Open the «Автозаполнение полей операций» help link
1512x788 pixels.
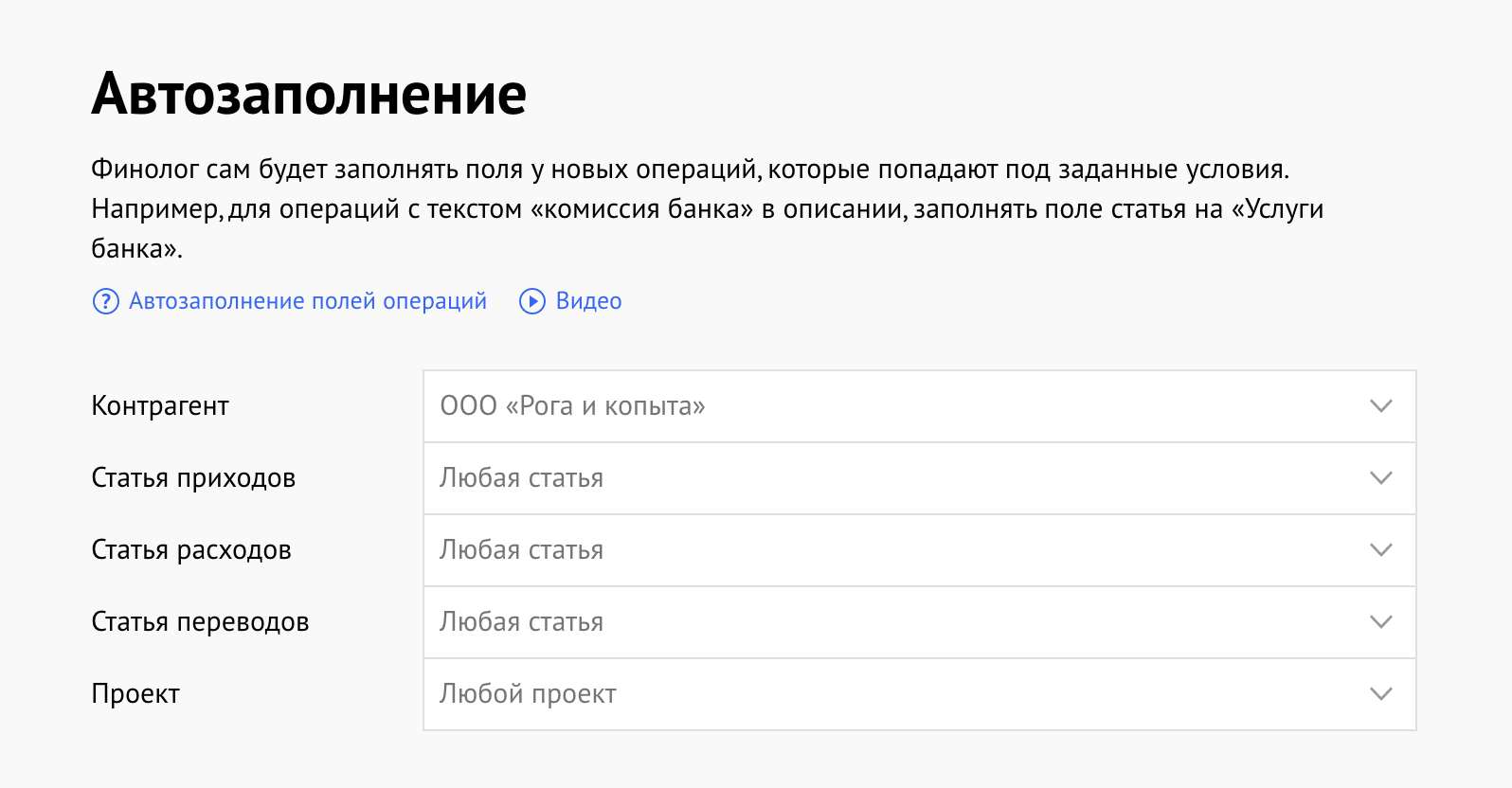(x=308, y=301)
